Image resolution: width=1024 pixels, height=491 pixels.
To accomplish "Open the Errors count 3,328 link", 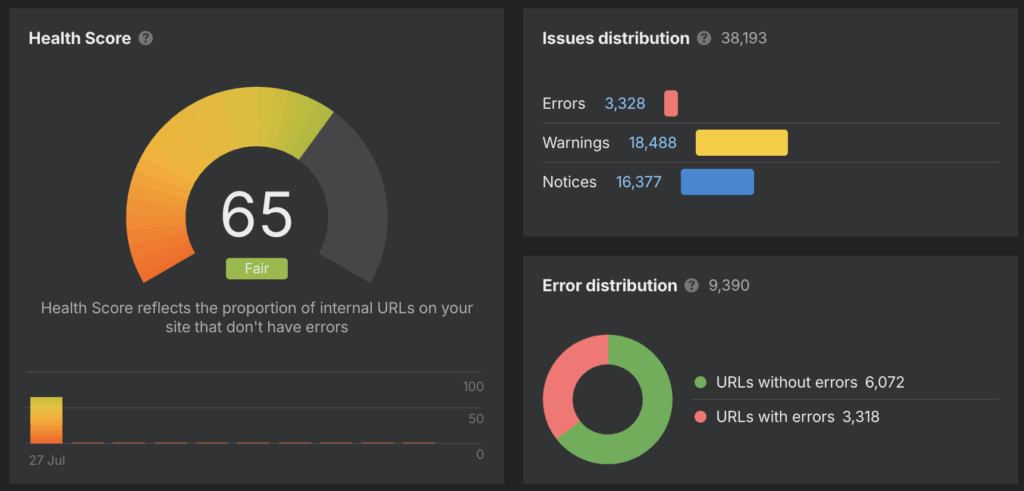I will (x=625, y=103).
